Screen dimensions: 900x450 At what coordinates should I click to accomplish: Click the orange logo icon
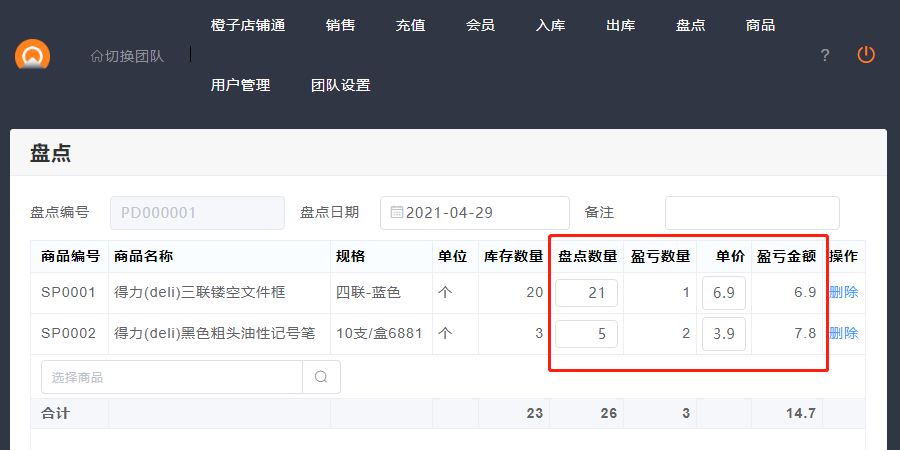pos(32,55)
